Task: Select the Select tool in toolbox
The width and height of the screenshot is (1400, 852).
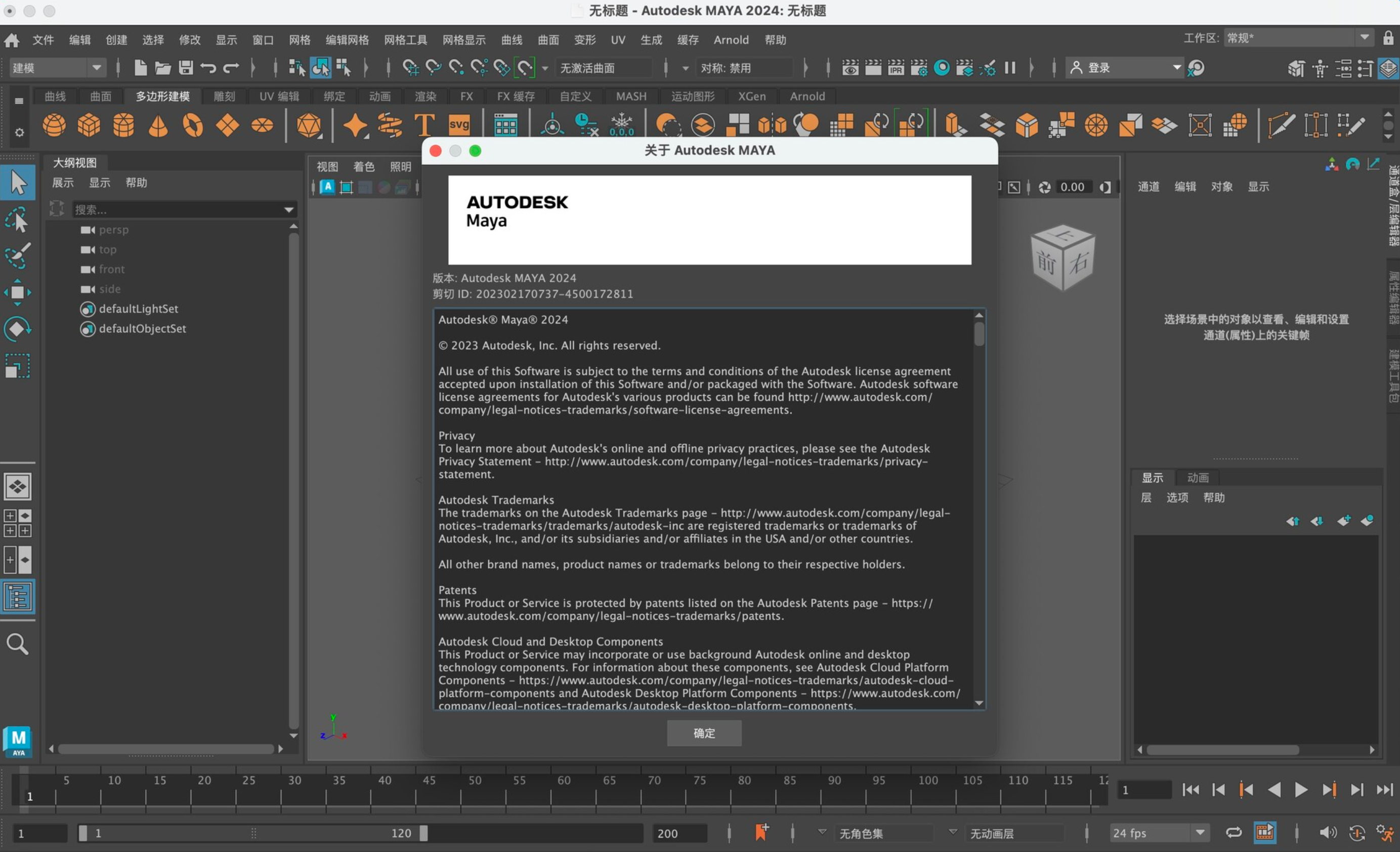Action: 18,183
